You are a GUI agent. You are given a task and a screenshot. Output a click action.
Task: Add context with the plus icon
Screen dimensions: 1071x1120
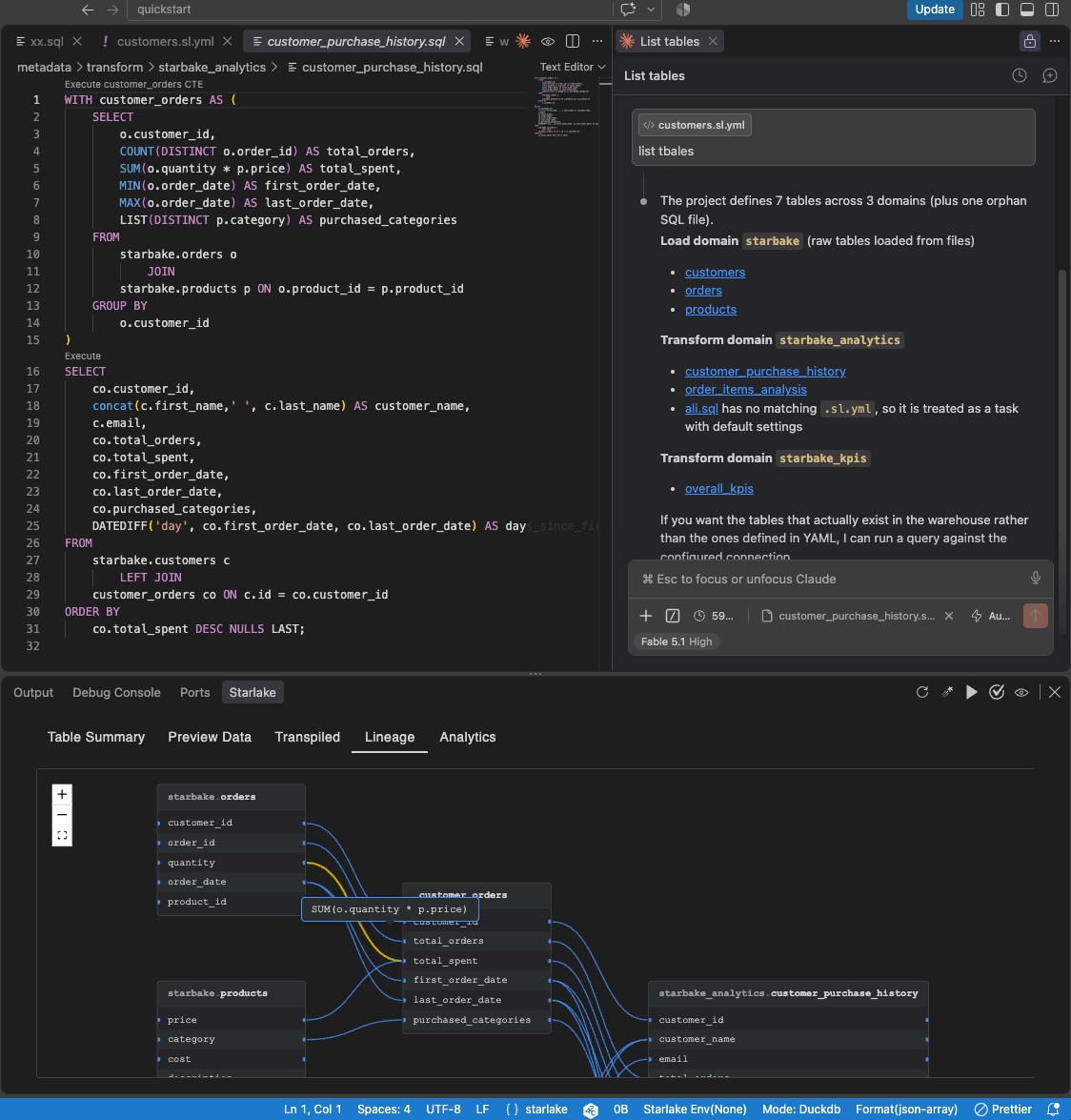[645, 616]
